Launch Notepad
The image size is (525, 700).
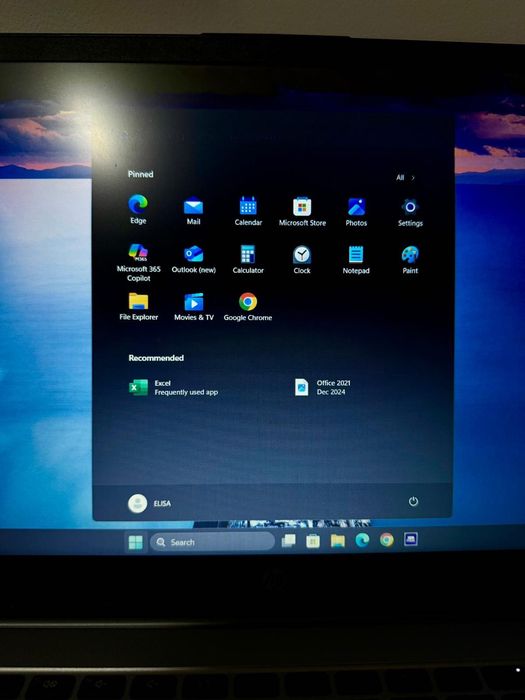coord(356,259)
